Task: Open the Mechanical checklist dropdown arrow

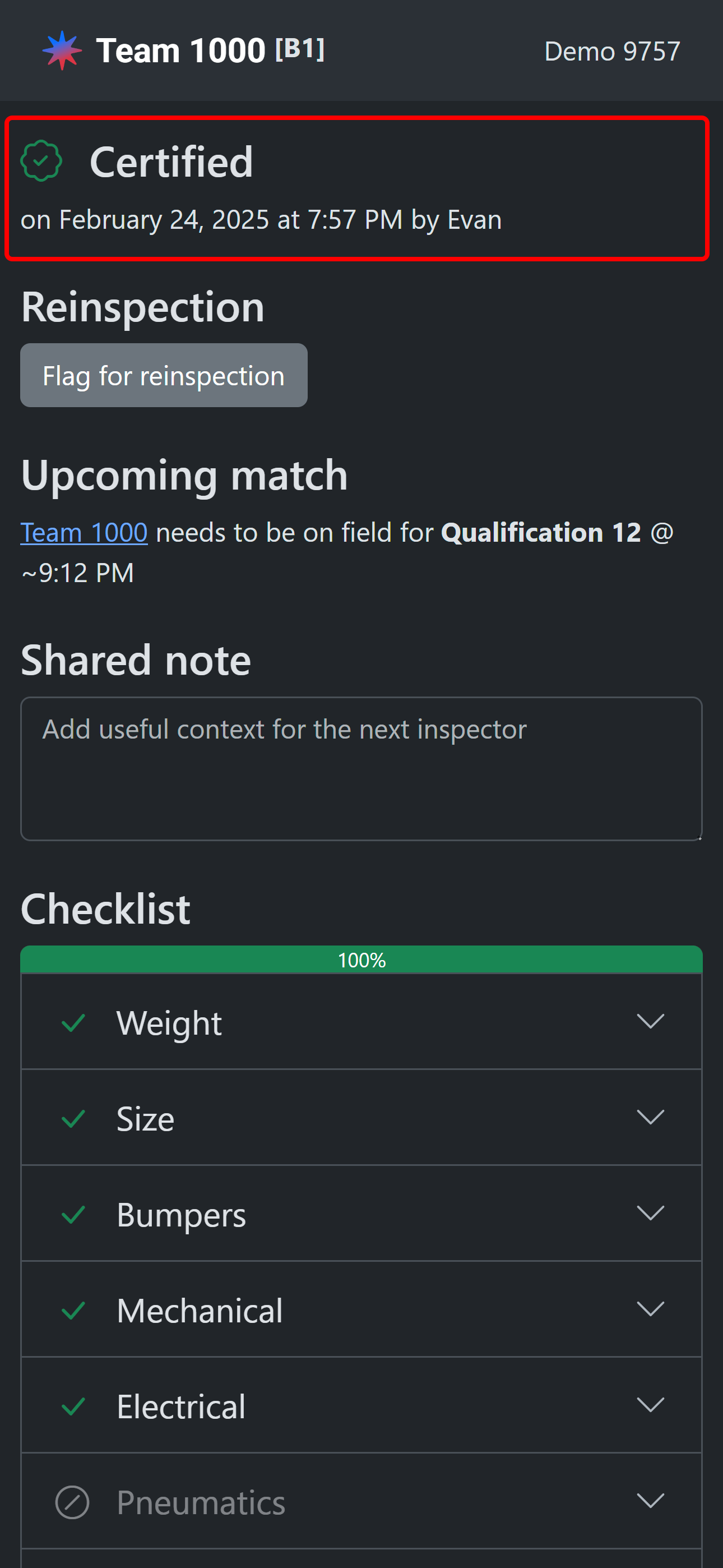Action: [650, 1309]
